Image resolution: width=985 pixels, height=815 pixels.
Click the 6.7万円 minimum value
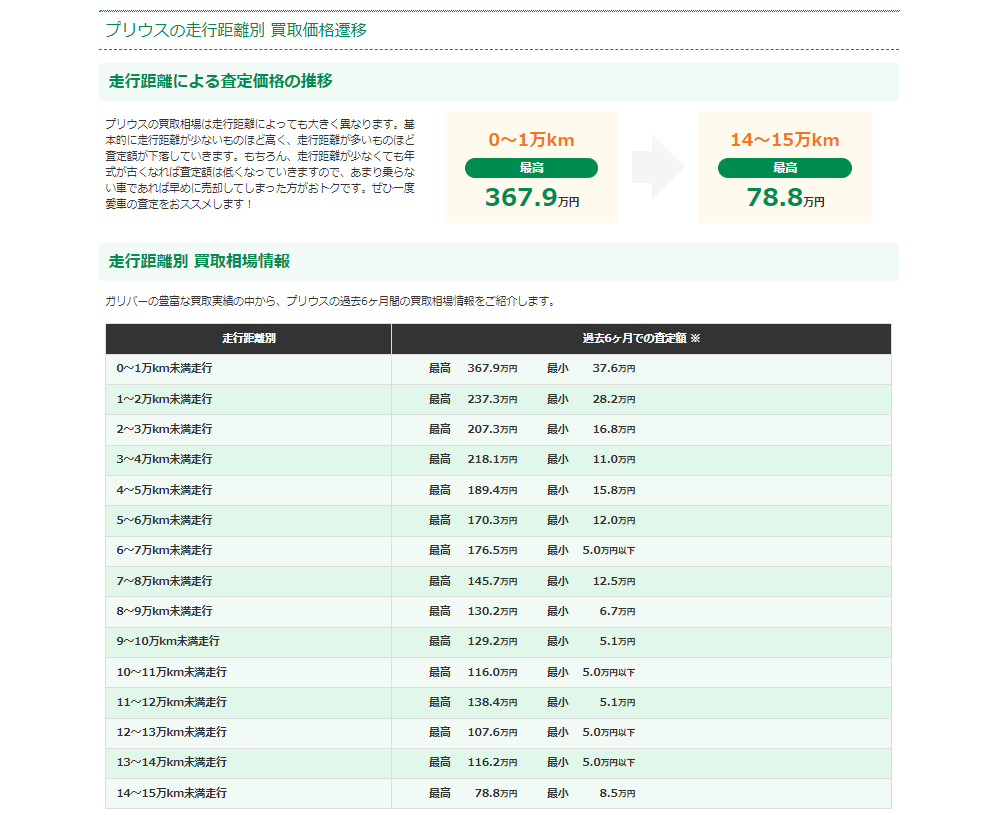[x=617, y=612]
